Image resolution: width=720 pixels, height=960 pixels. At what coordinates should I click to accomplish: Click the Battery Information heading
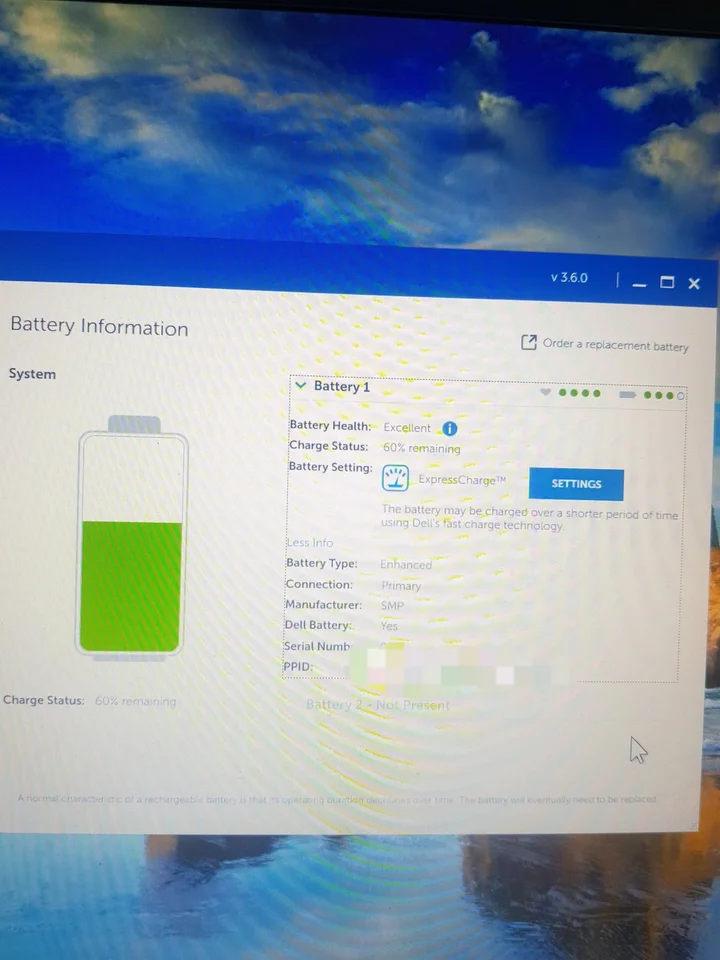(99, 327)
